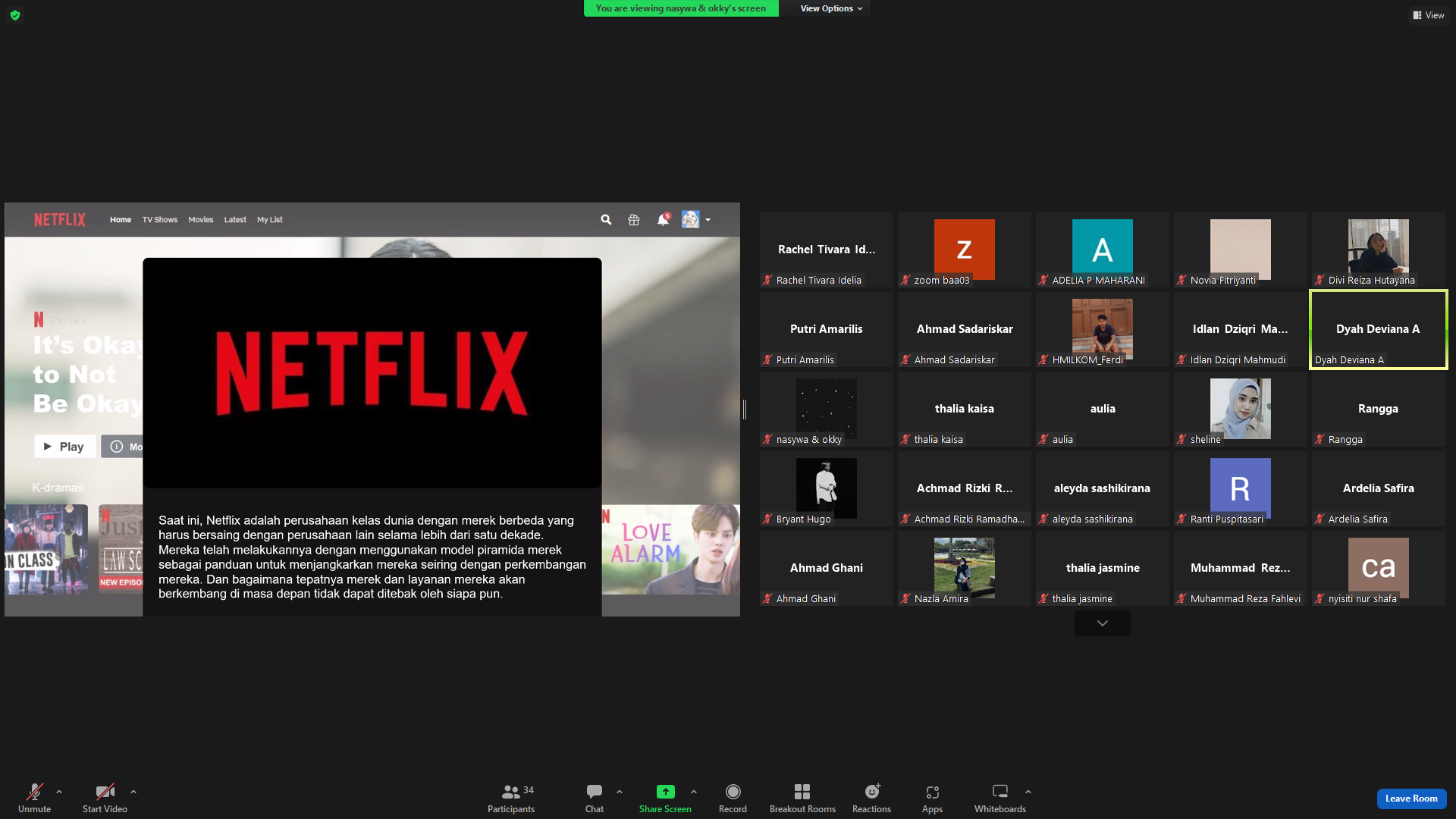1456x819 pixels.
Task: Click the K-dramas row heading
Action: tap(58, 488)
